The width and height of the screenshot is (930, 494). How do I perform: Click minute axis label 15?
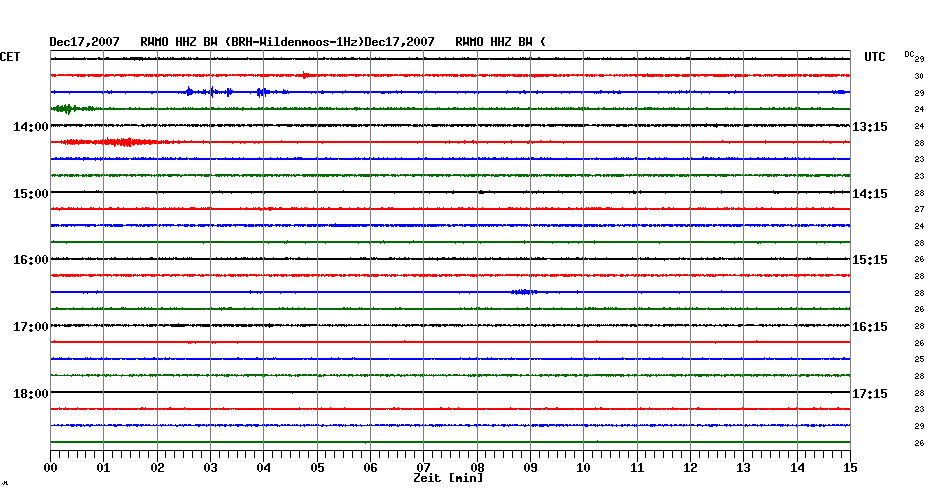[x=850, y=468]
